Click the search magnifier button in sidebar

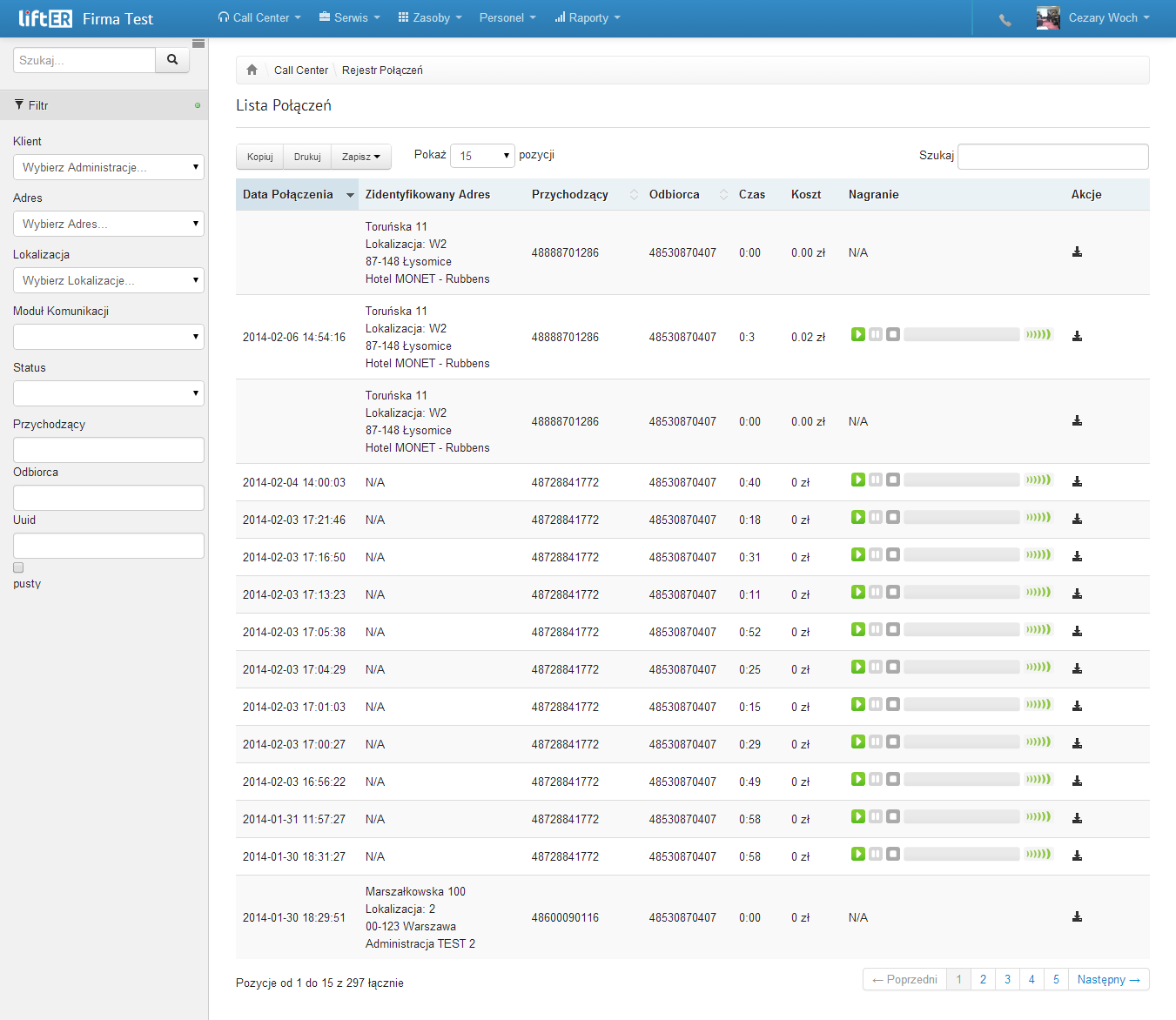(172, 60)
